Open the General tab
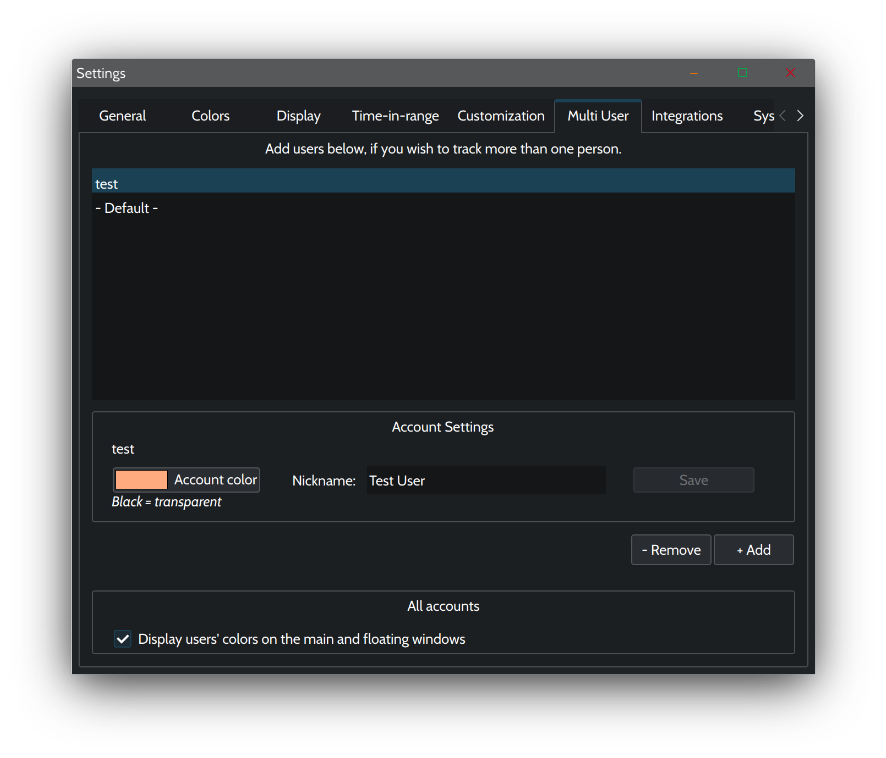 [122, 116]
